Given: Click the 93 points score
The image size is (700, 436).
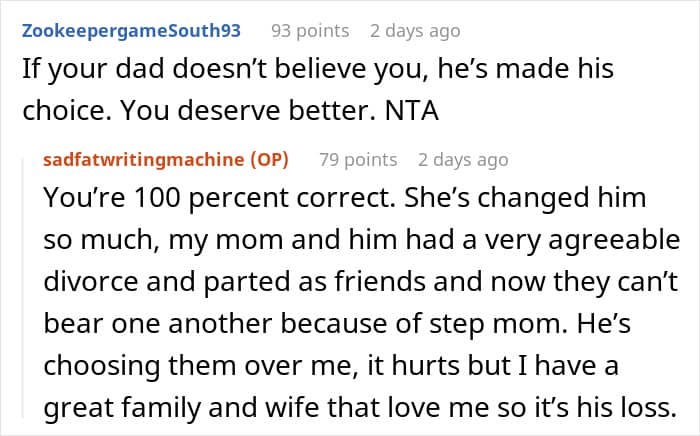Looking at the screenshot, I should tap(310, 31).
